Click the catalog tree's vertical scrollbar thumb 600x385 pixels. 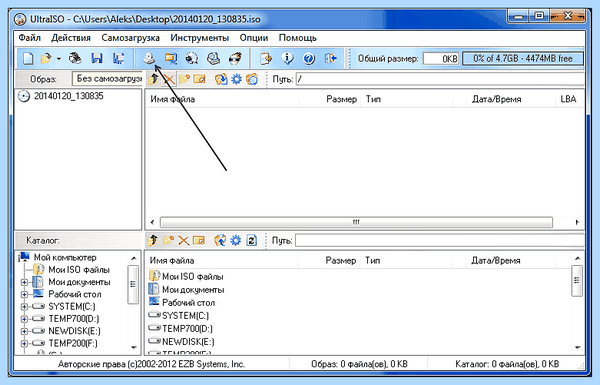click(133, 284)
